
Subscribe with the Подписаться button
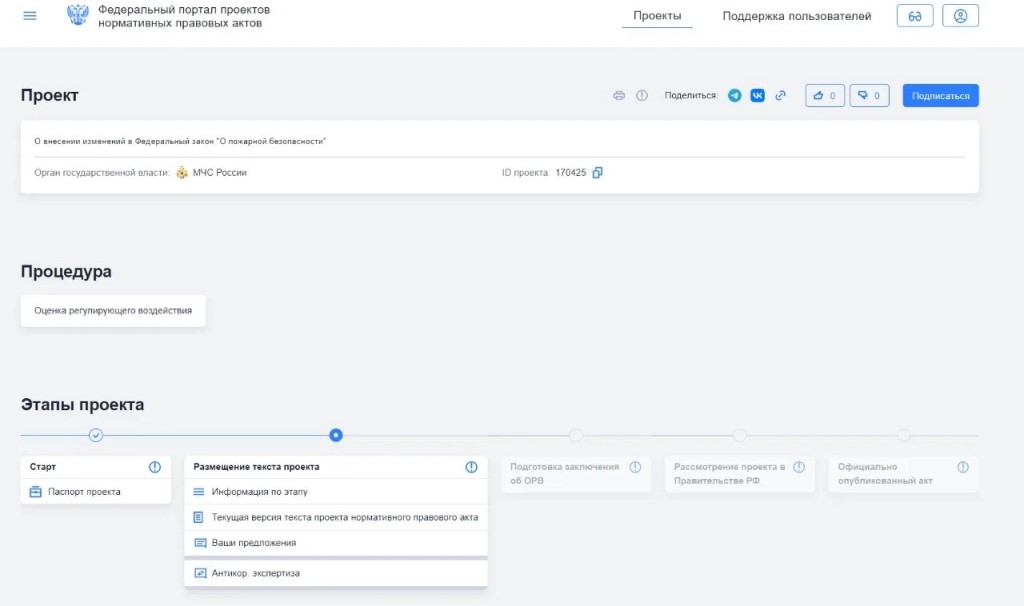click(x=940, y=95)
